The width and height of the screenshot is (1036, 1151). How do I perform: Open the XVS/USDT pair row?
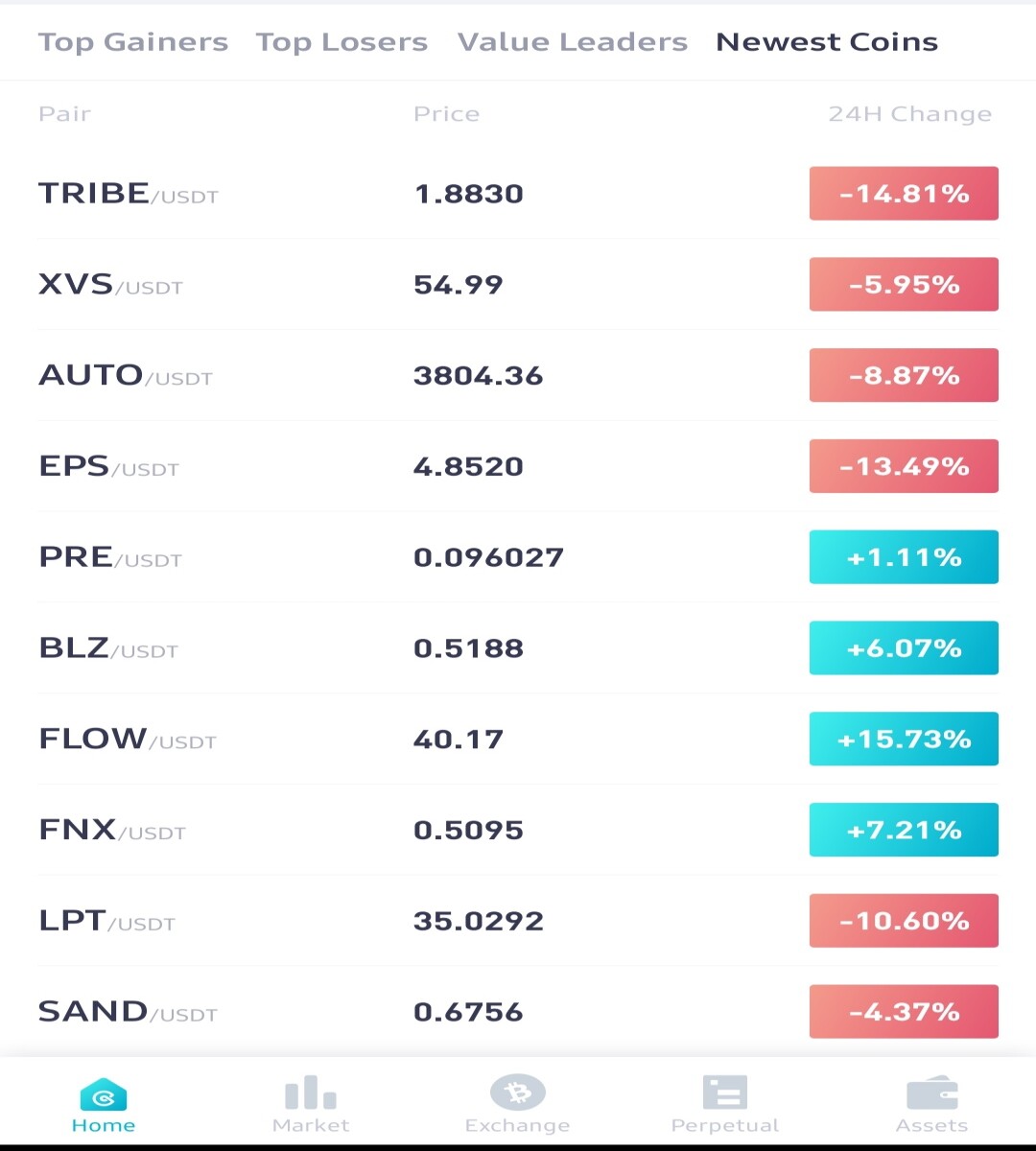coord(518,285)
